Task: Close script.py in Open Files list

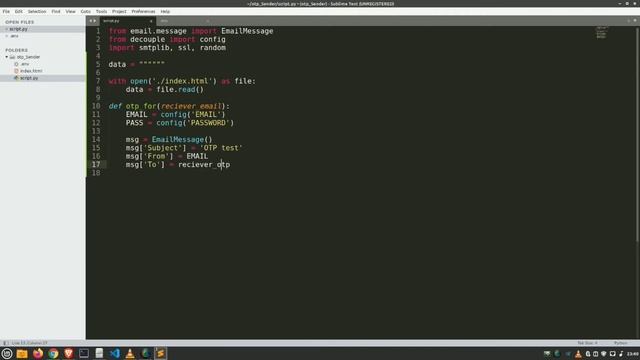Action: [7, 29]
